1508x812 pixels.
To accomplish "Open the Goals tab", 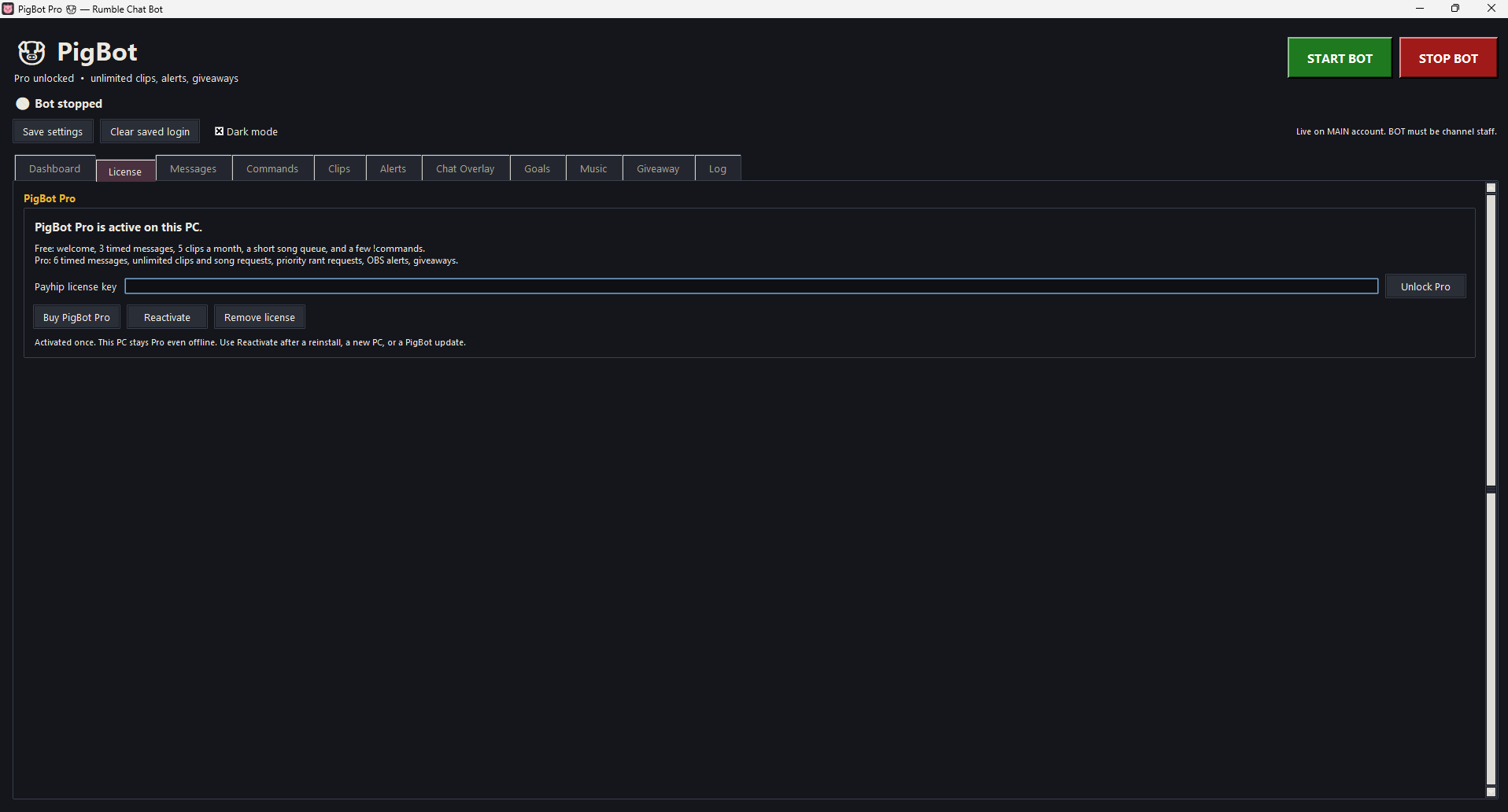I will point(538,168).
